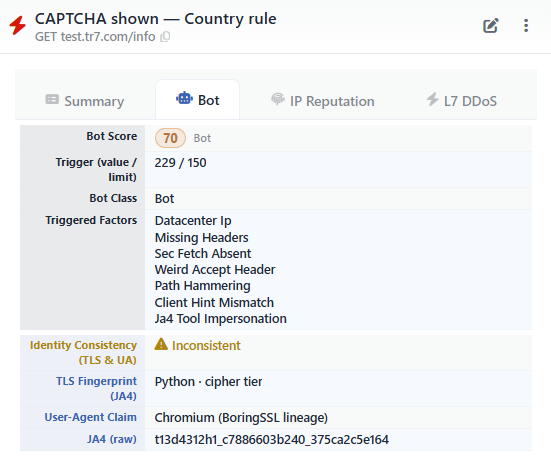Open the IP Reputation tab
The image size is (551, 464).
pyautogui.click(x=323, y=101)
